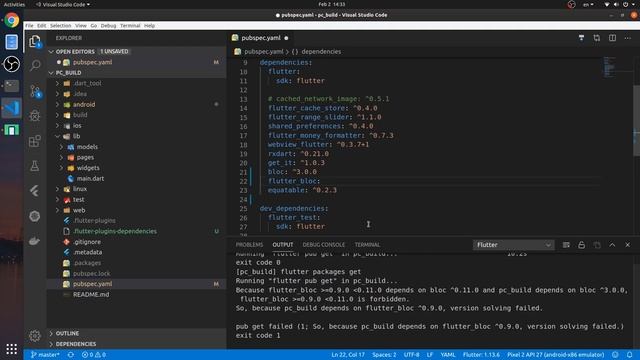Collapse the PC_BUILD folder section
The image size is (640, 360).
point(136,73)
